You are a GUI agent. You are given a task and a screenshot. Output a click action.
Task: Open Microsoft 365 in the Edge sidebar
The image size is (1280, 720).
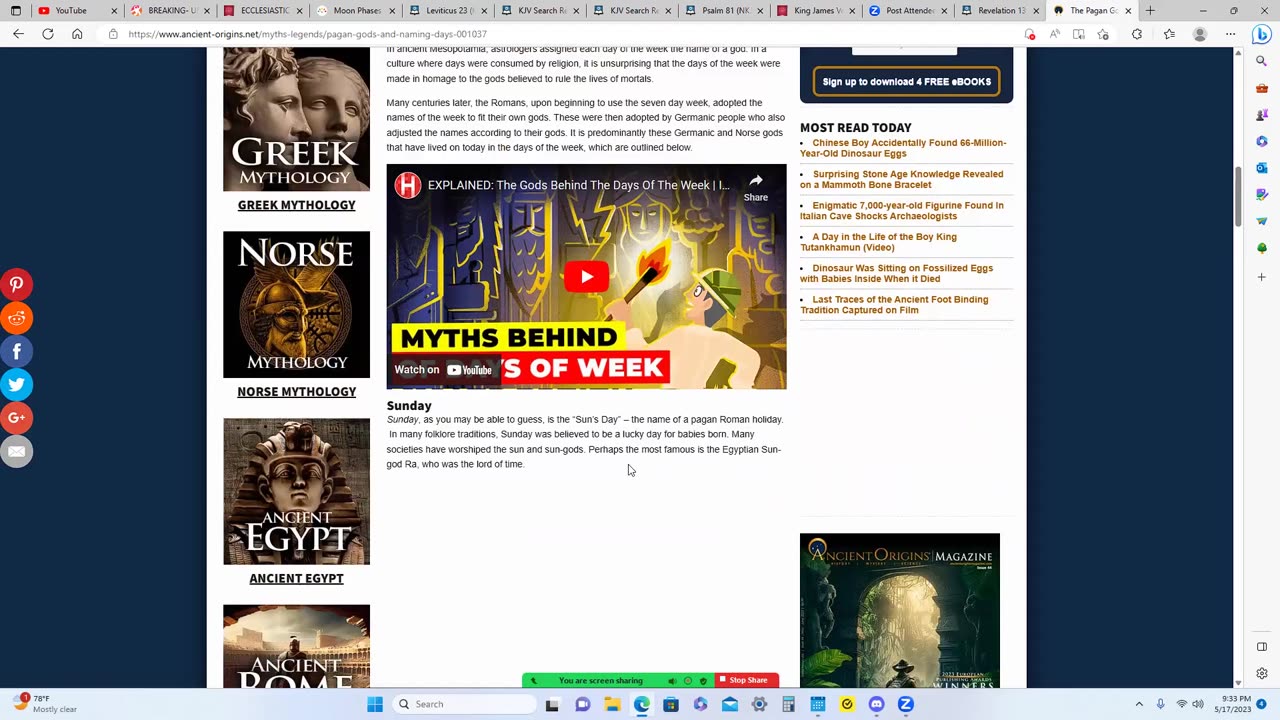(1262, 141)
